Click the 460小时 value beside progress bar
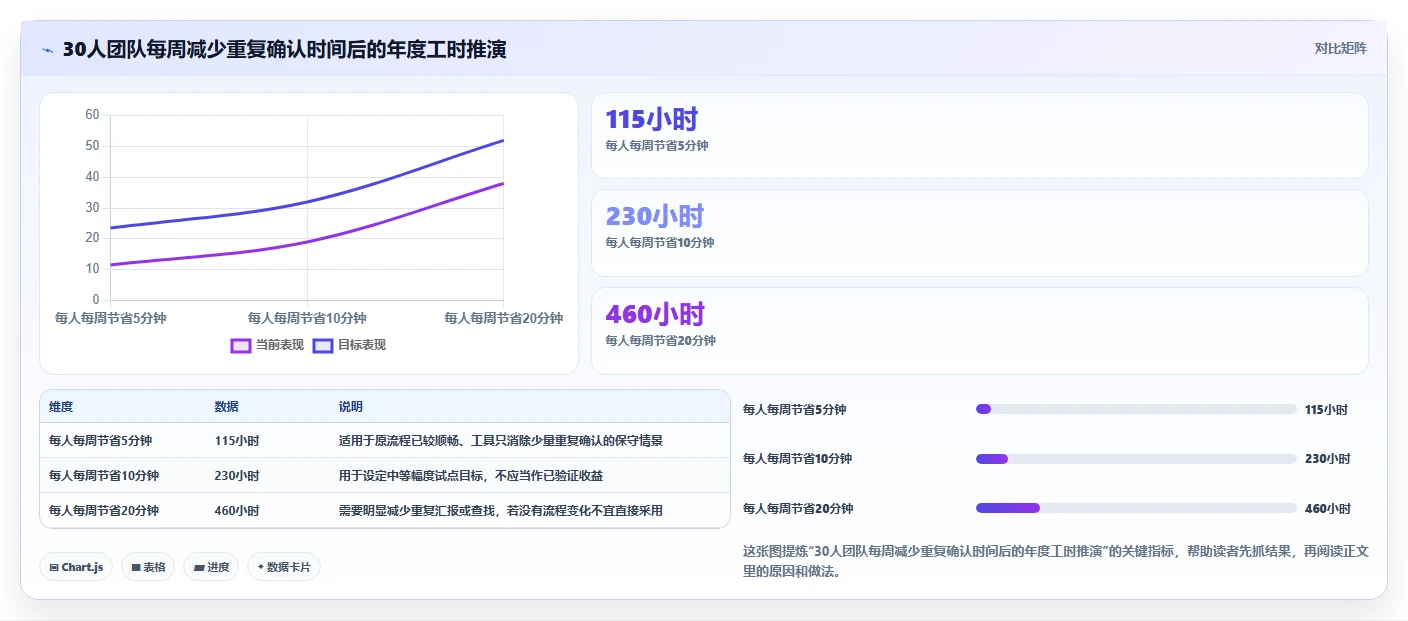 coord(1327,509)
